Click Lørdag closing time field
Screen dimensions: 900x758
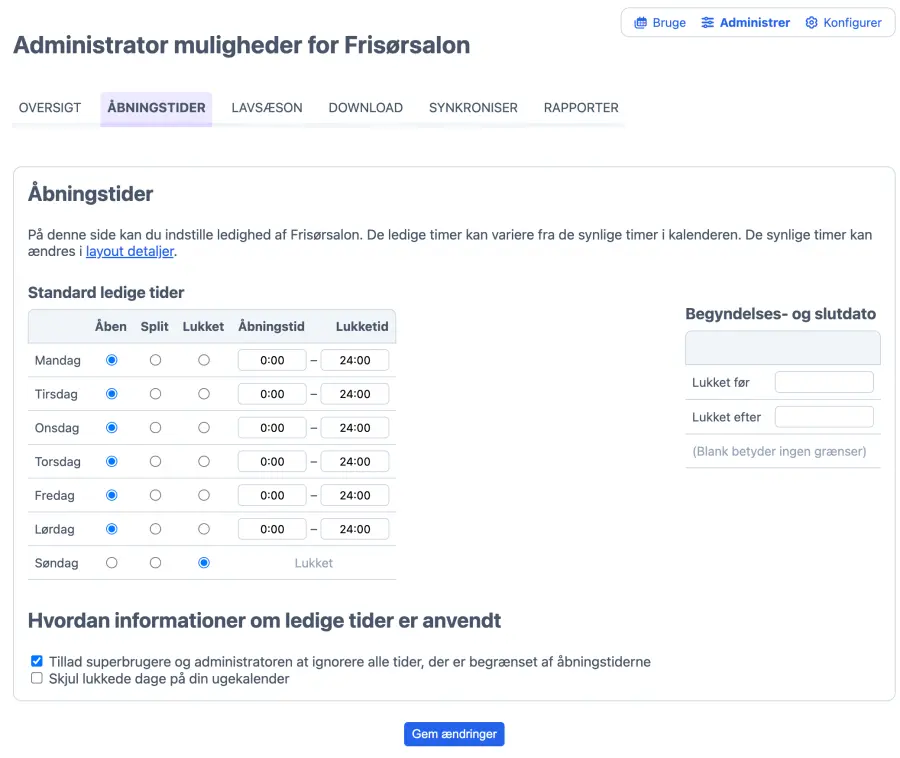pos(355,529)
